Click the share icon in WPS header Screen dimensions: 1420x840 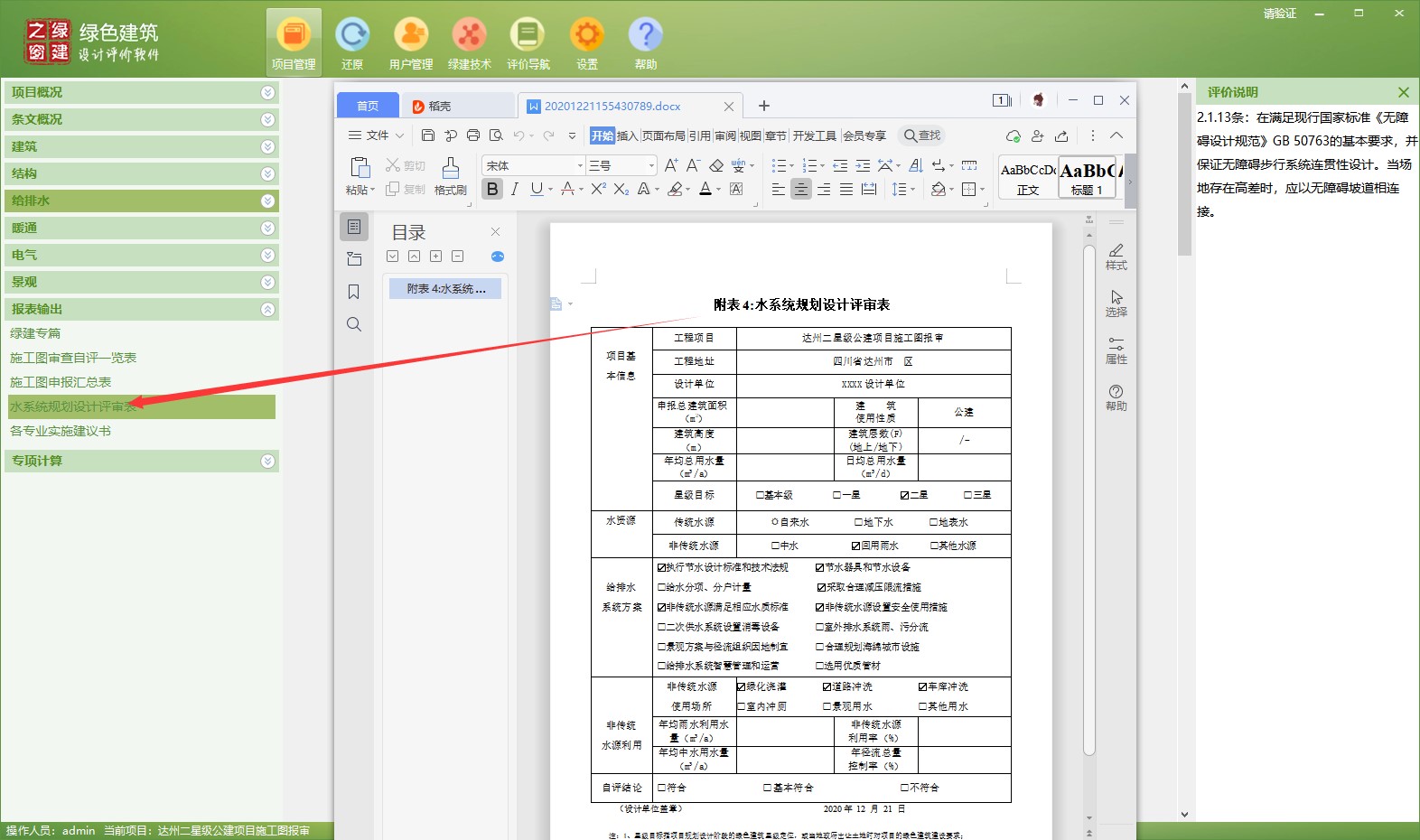(x=1061, y=135)
